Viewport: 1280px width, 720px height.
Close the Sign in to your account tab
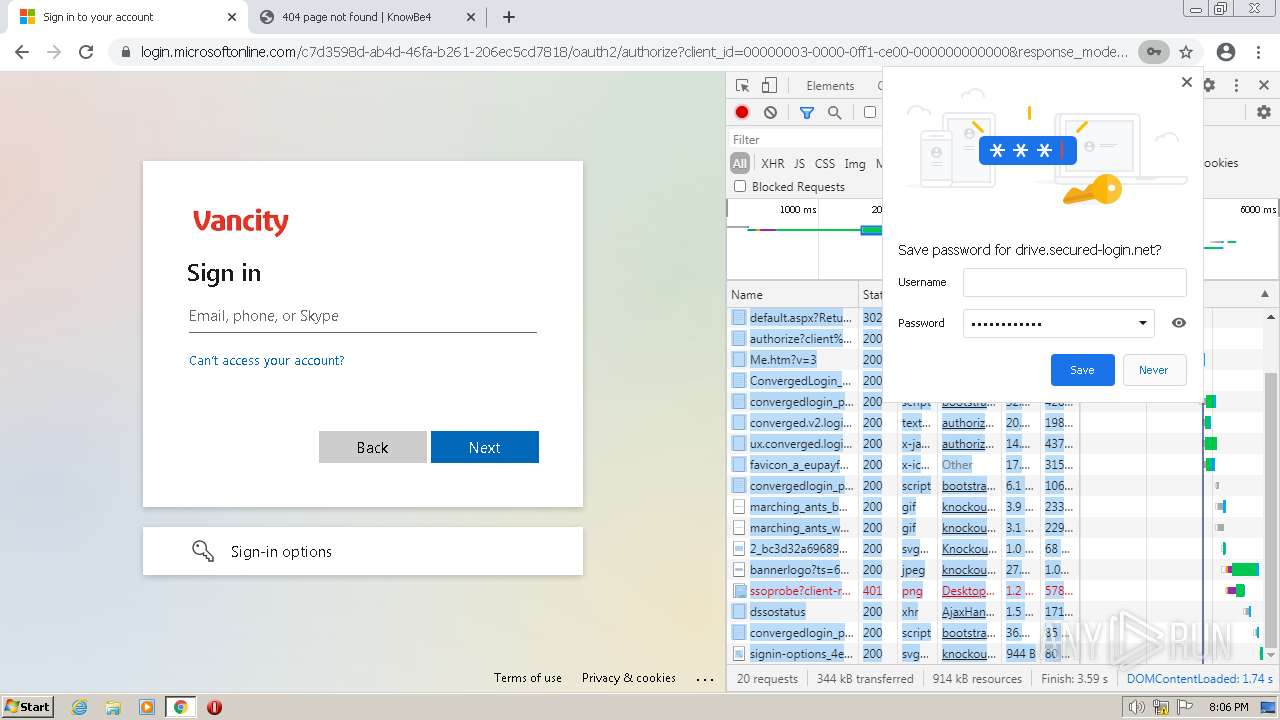(x=232, y=17)
